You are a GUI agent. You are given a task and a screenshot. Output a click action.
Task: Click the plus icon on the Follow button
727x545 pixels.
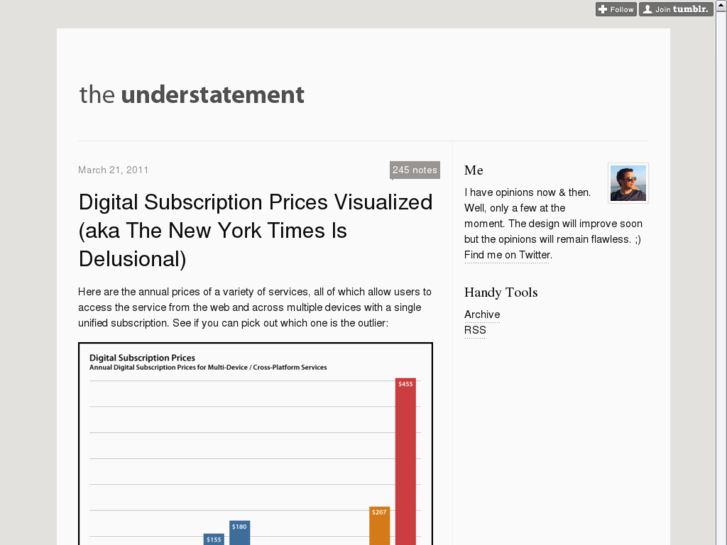[603, 9]
